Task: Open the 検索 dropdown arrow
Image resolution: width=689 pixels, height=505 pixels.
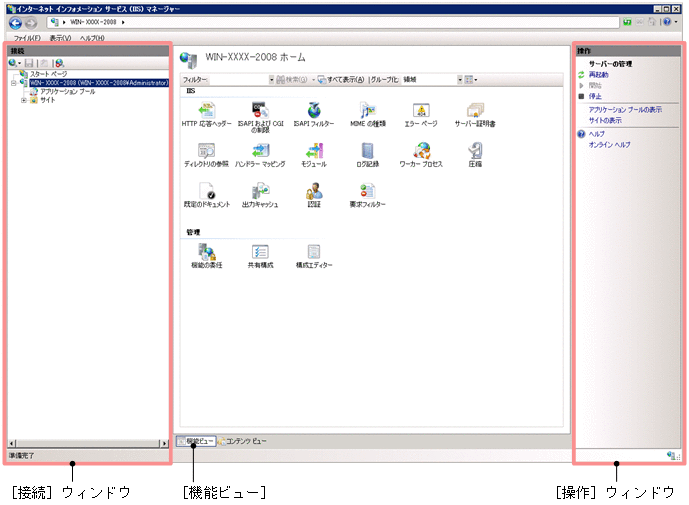Action: coord(313,80)
